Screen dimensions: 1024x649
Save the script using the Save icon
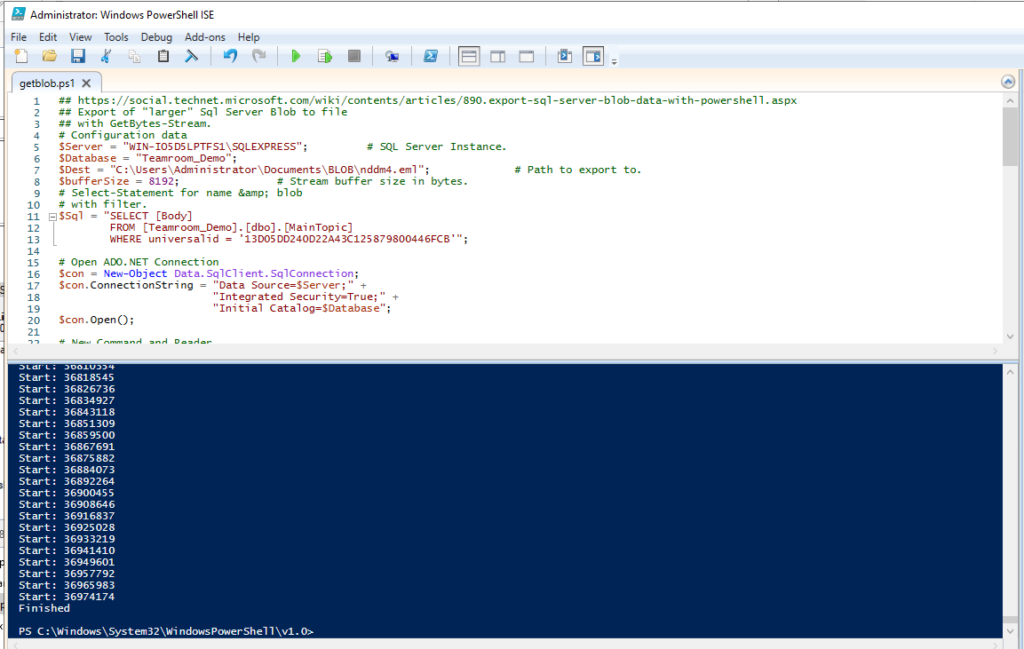[78, 55]
